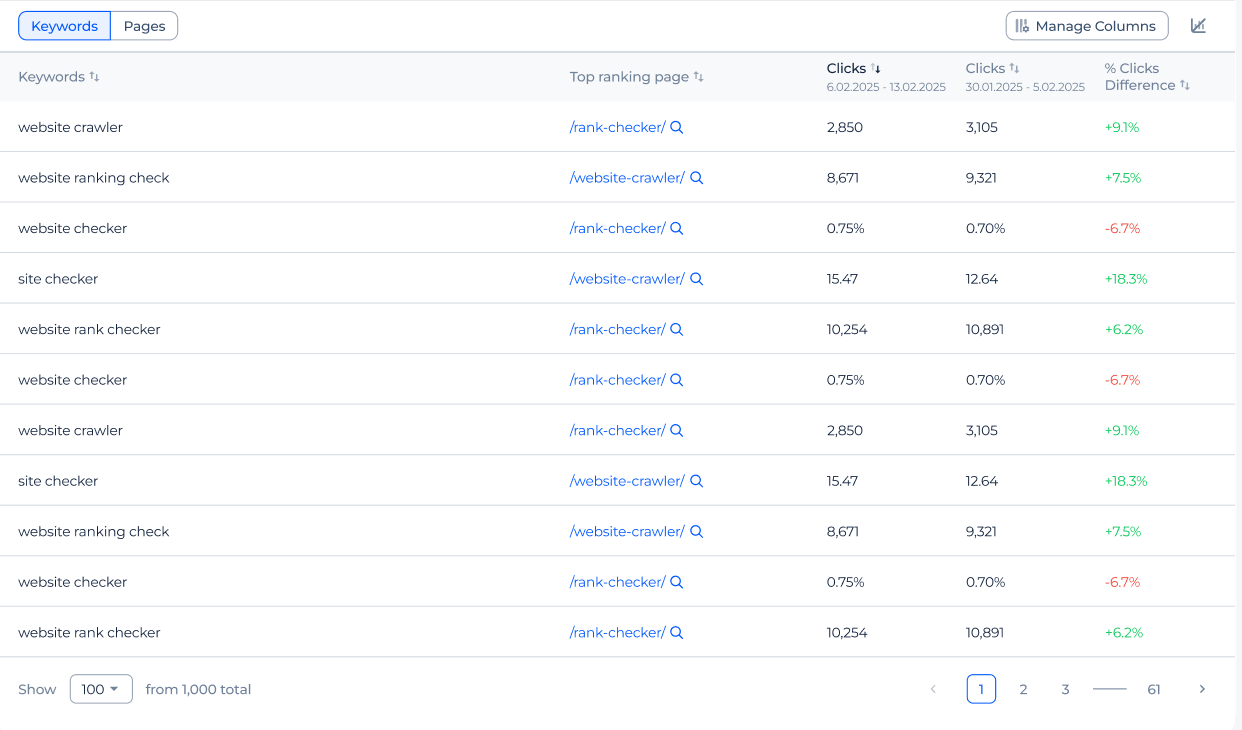Viewport: 1242px width, 730px height.
Task: Click magnifier in the topmost site checker row
Action: pos(697,279)
